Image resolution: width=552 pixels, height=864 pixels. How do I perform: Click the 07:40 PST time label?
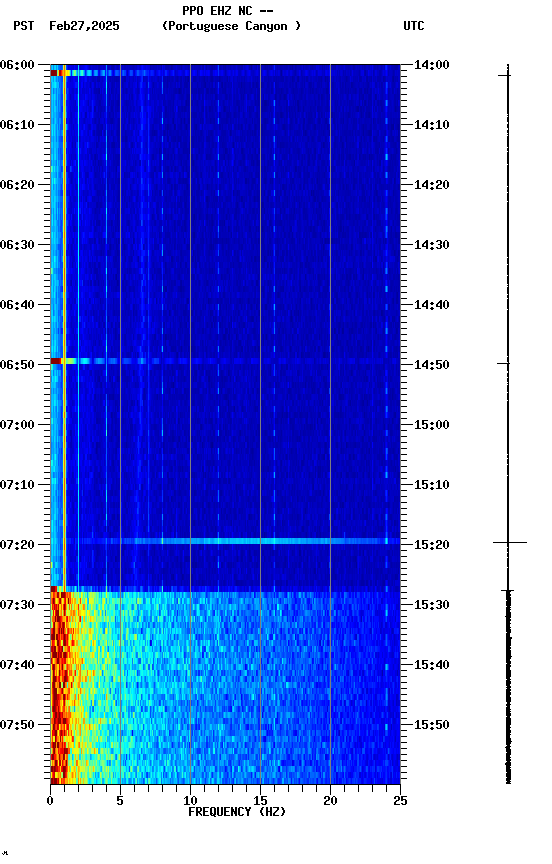(x=17, y=665)
